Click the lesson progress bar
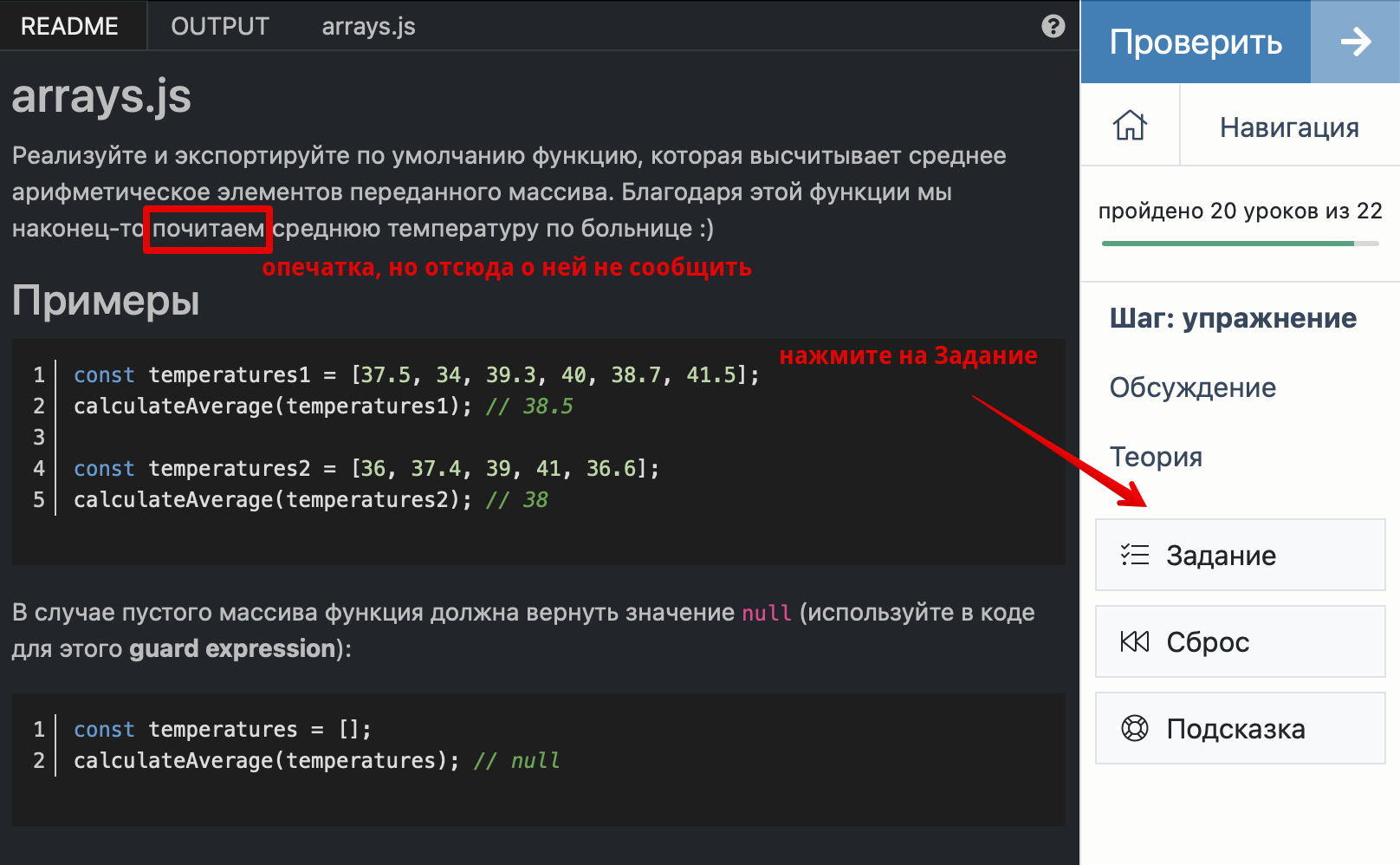 point(1240,244)
